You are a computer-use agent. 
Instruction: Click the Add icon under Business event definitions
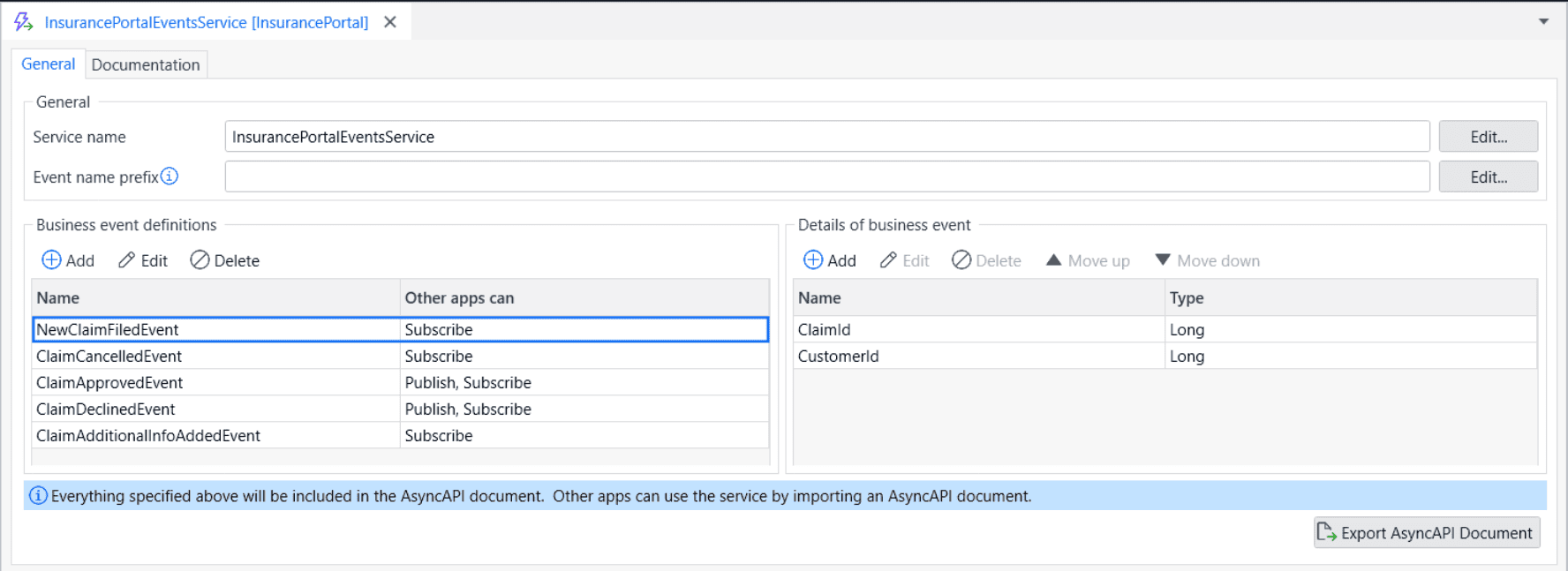click(x=52, y=260)
